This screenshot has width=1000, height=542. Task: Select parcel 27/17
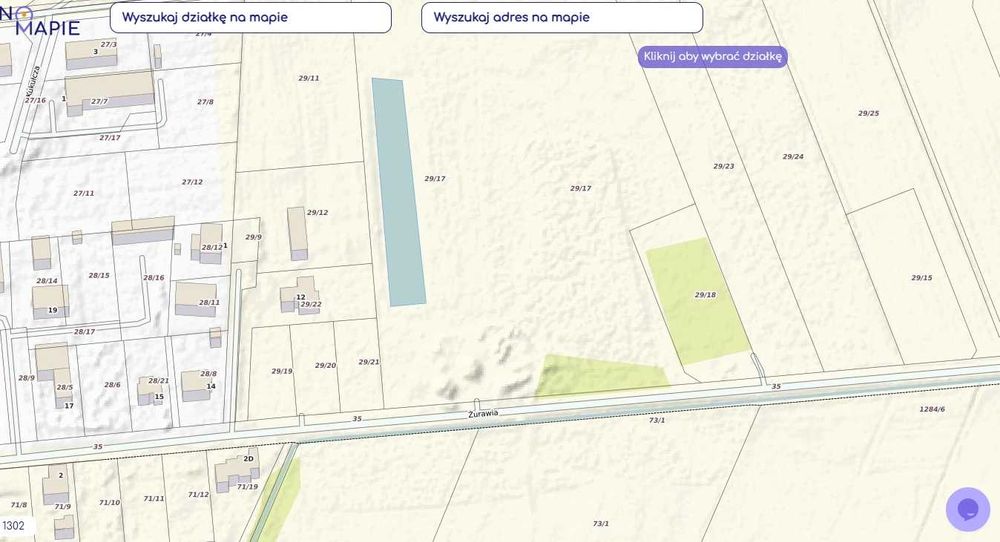pos(110,138)
